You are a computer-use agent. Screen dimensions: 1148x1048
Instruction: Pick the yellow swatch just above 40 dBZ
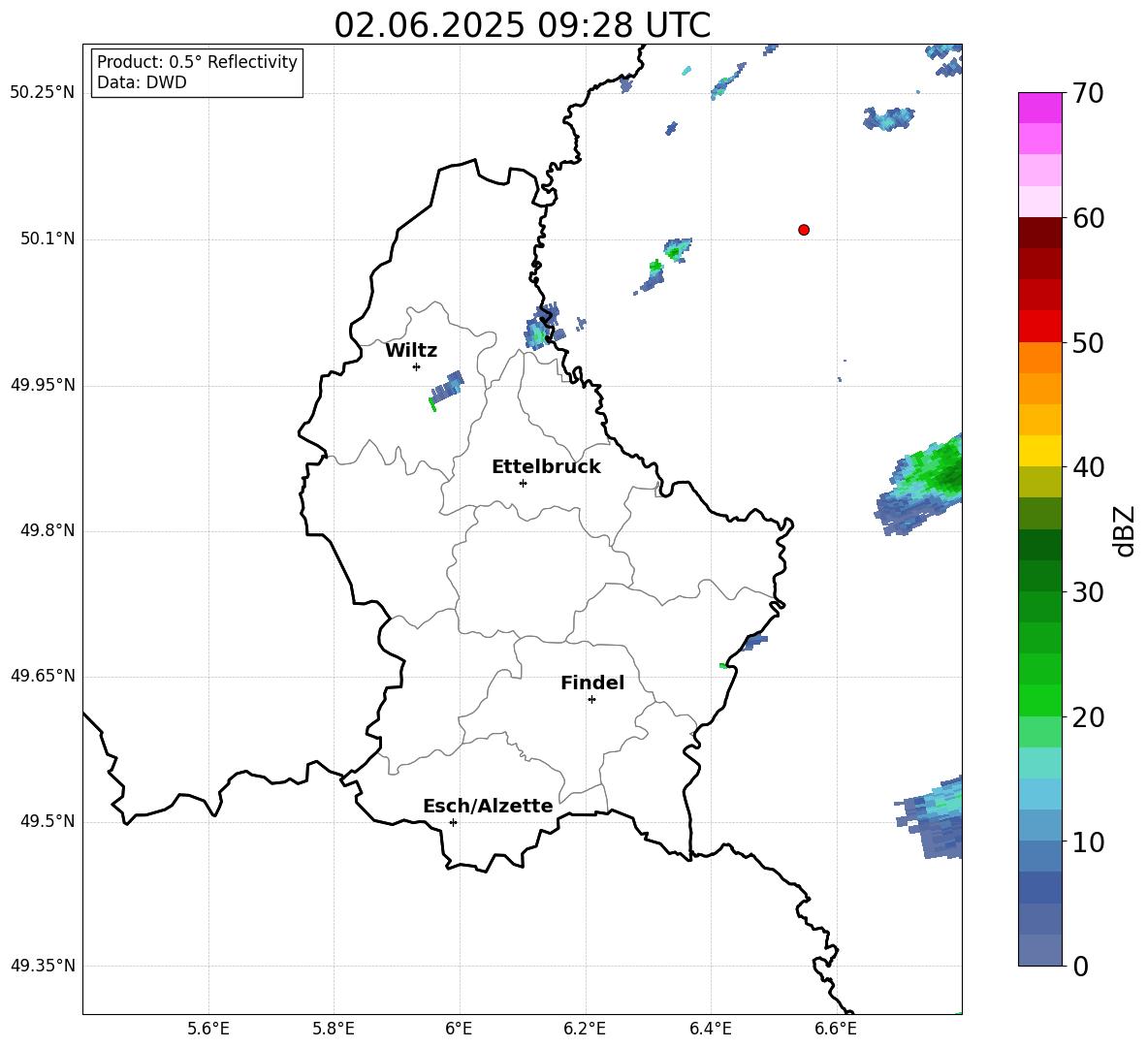pos(1039,451)
